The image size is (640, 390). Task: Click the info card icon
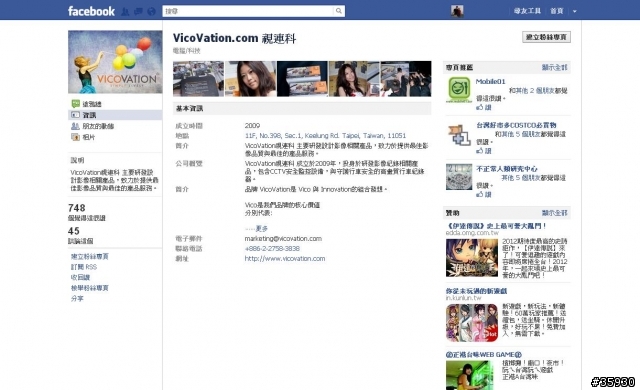point(76,115)
